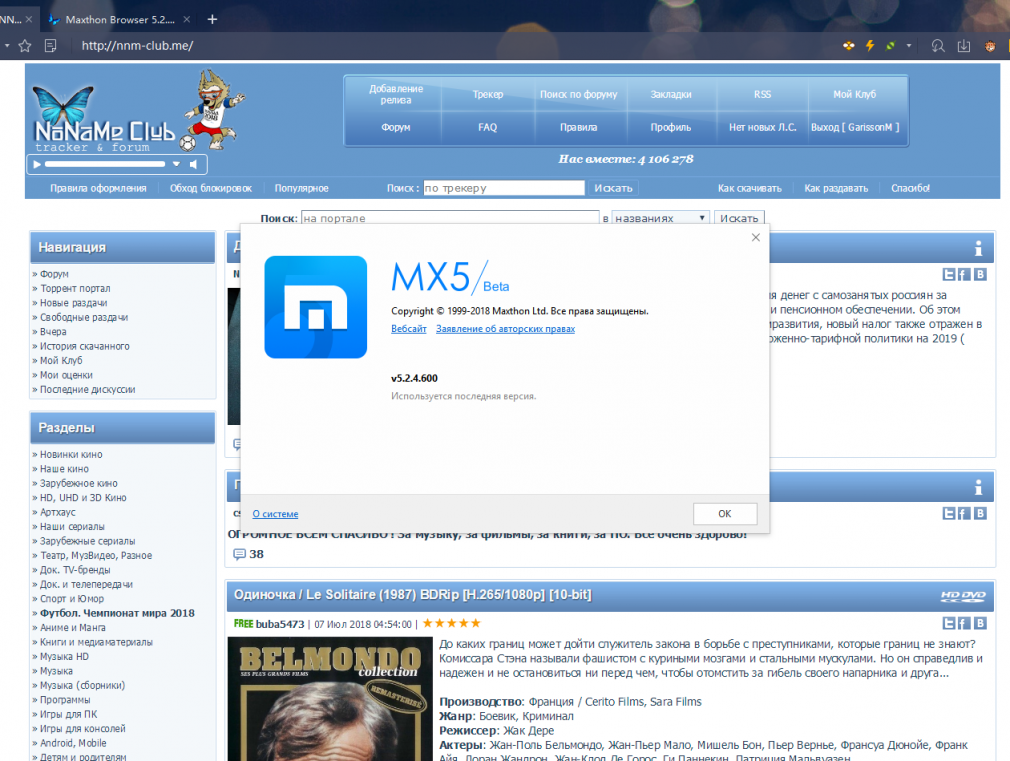Open the Как скачивать link
Screen dimensions: 1010x761
point(750,188)
